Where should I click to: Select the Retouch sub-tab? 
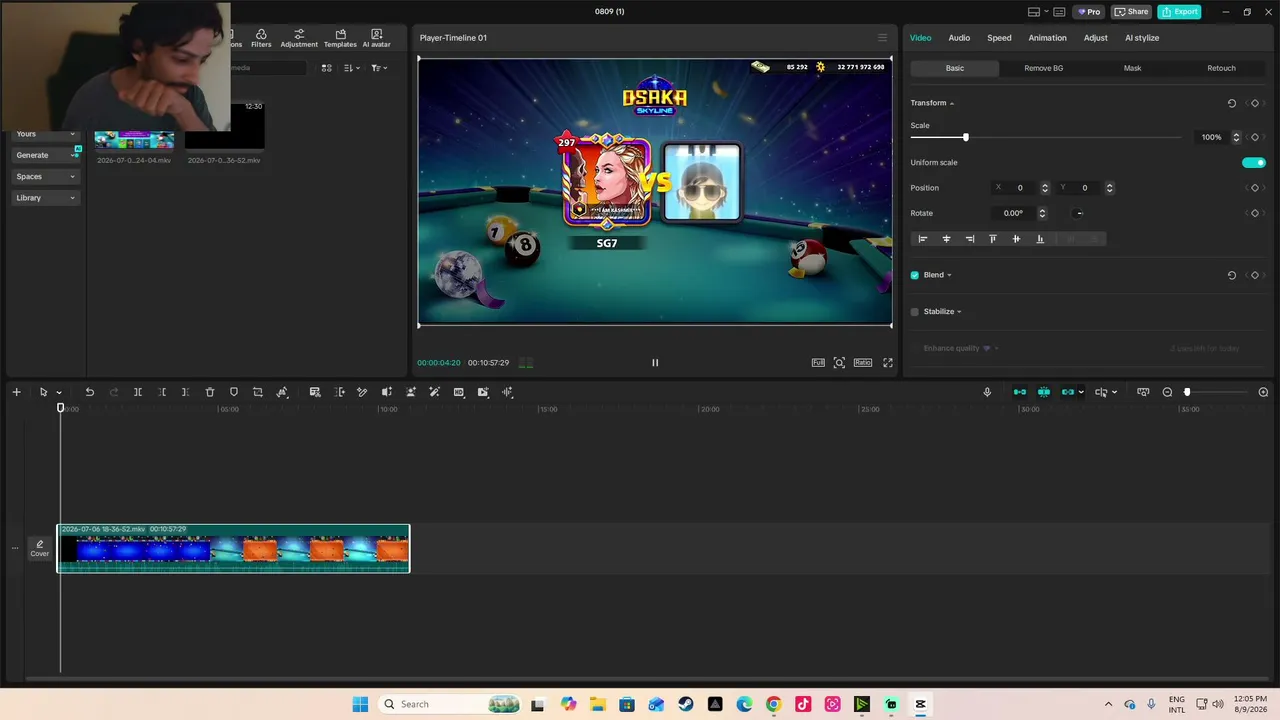(1221, 68)
